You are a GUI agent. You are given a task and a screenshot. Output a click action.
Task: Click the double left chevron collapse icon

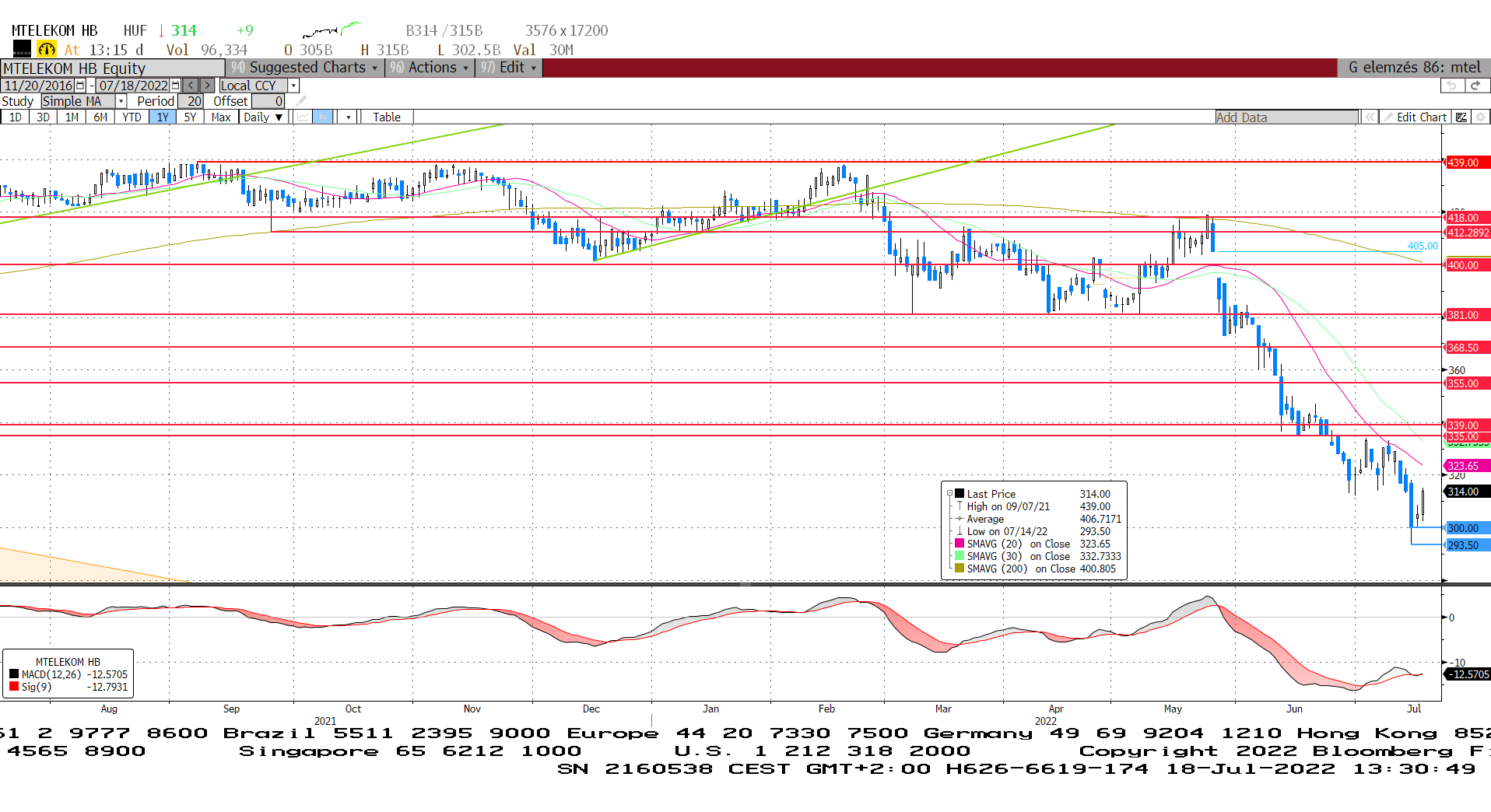click(1369, 117)
